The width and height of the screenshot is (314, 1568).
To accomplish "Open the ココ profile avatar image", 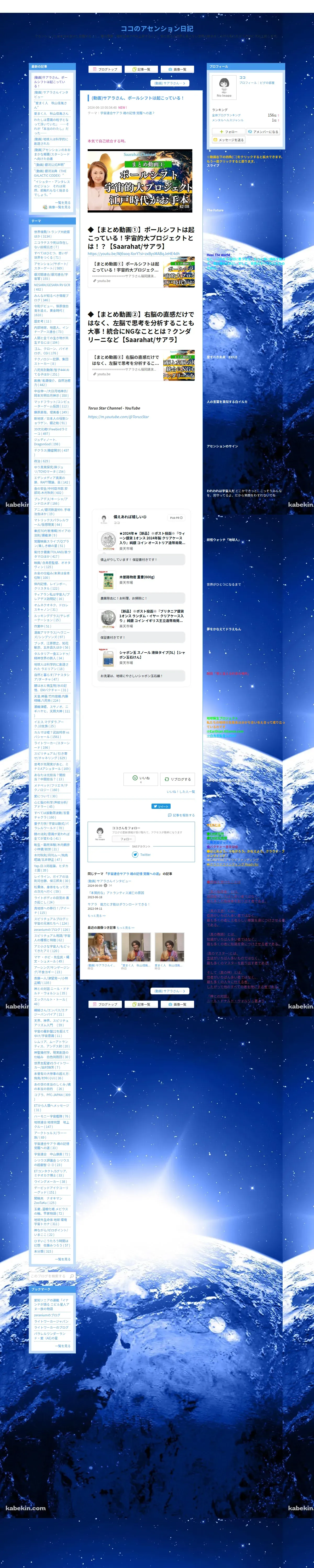I will pos(224,87).
